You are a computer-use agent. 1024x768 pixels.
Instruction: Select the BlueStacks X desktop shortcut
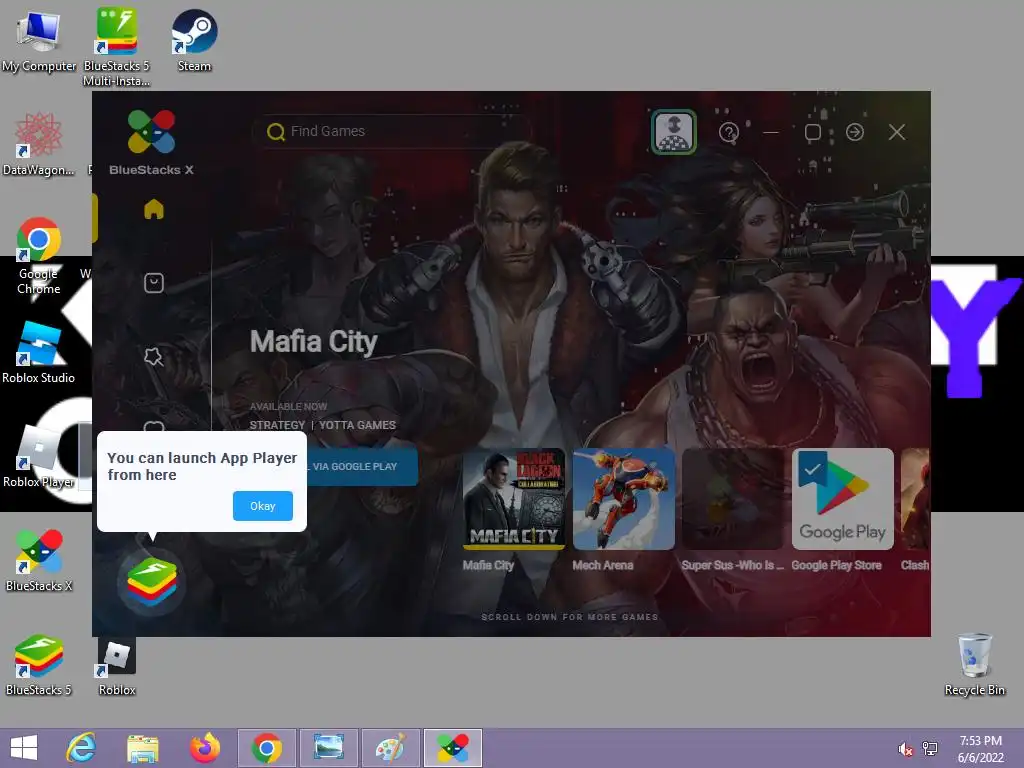[x=39, y=560]
